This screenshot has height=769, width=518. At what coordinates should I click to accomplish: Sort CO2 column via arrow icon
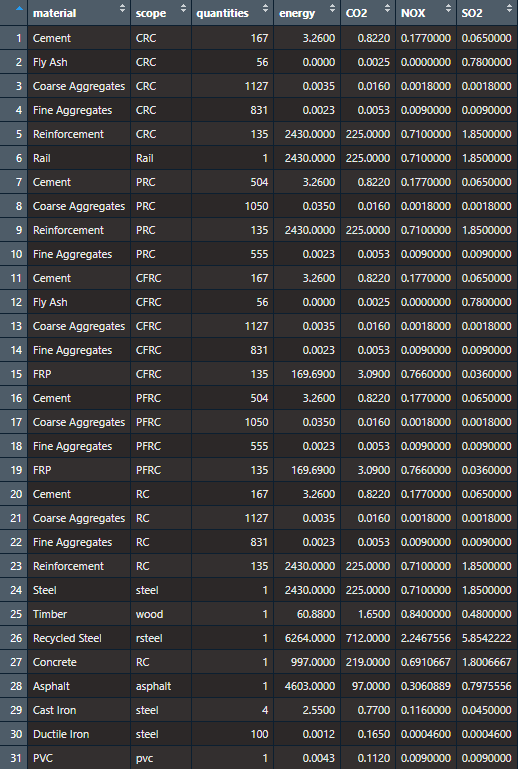(x=388, y=8)
